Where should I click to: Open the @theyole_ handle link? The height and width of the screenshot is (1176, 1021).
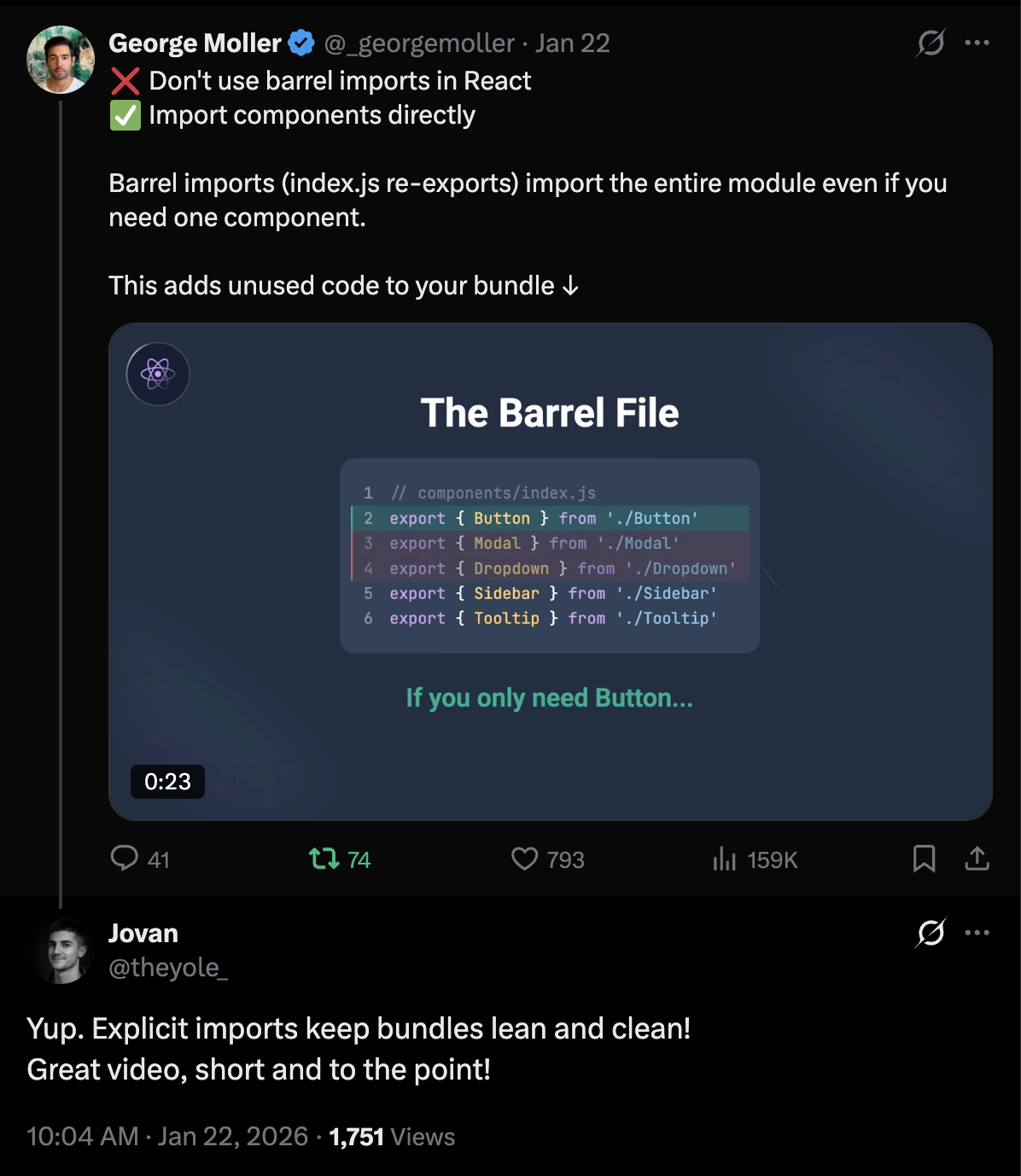coord(168,967)
